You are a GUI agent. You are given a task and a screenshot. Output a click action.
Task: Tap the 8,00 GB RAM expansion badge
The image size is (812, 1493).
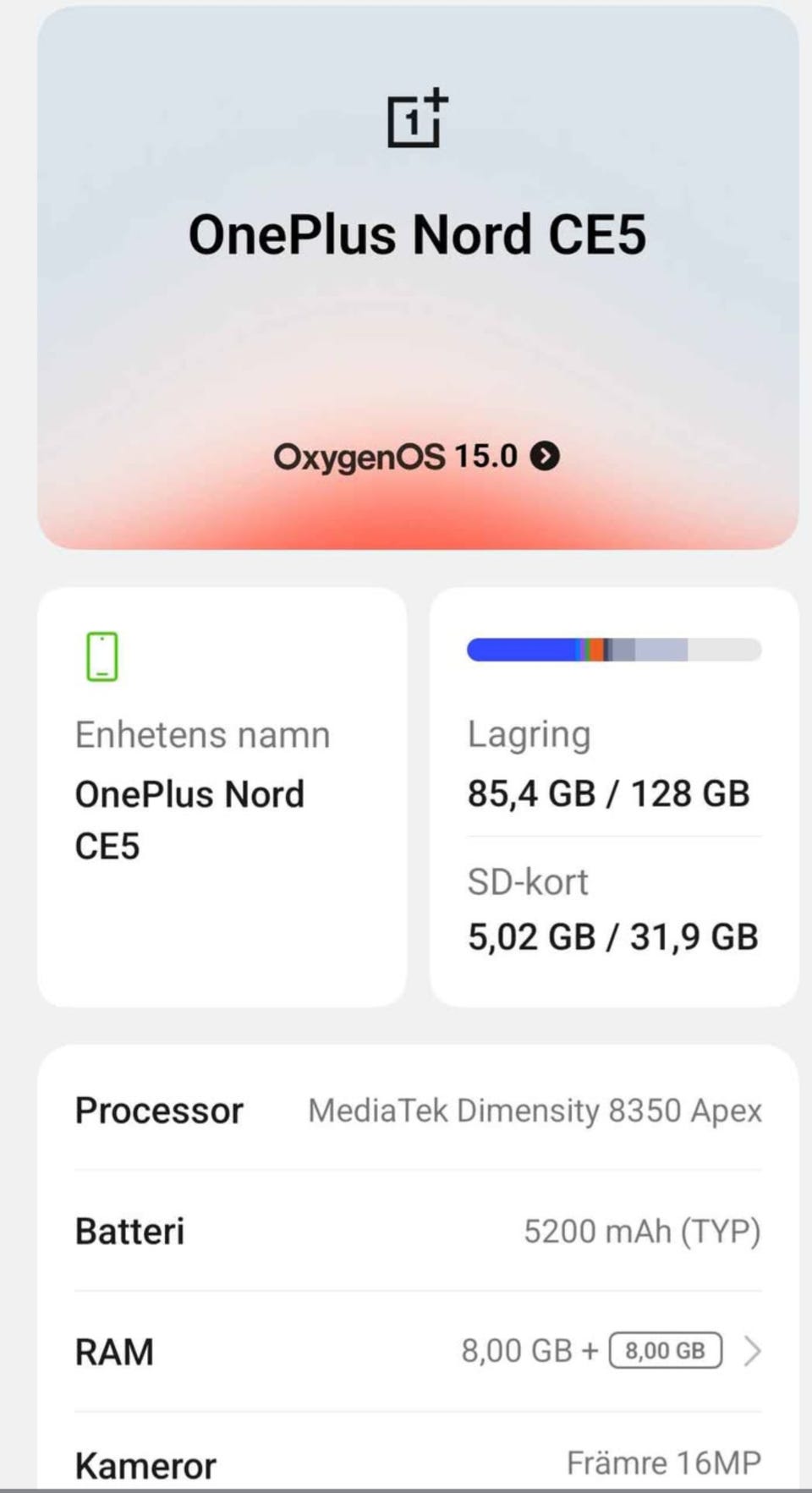pyautogui.click(x=665, y=1351)
